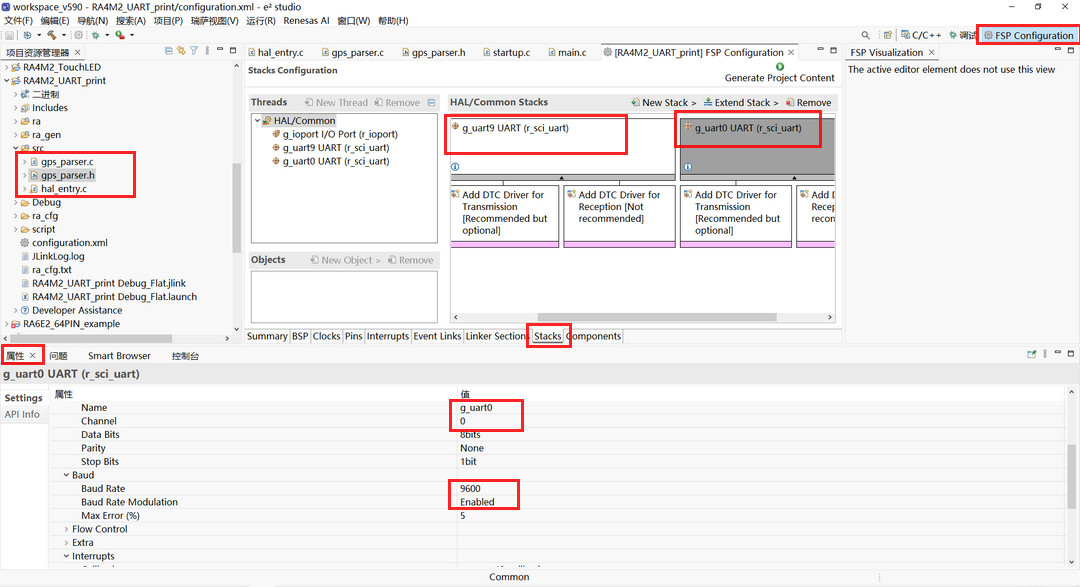Image resolution: width=1080 pixels, height=587 pixels.
Task: Expand the Extra property group
Action: click(x=67, y=543)
